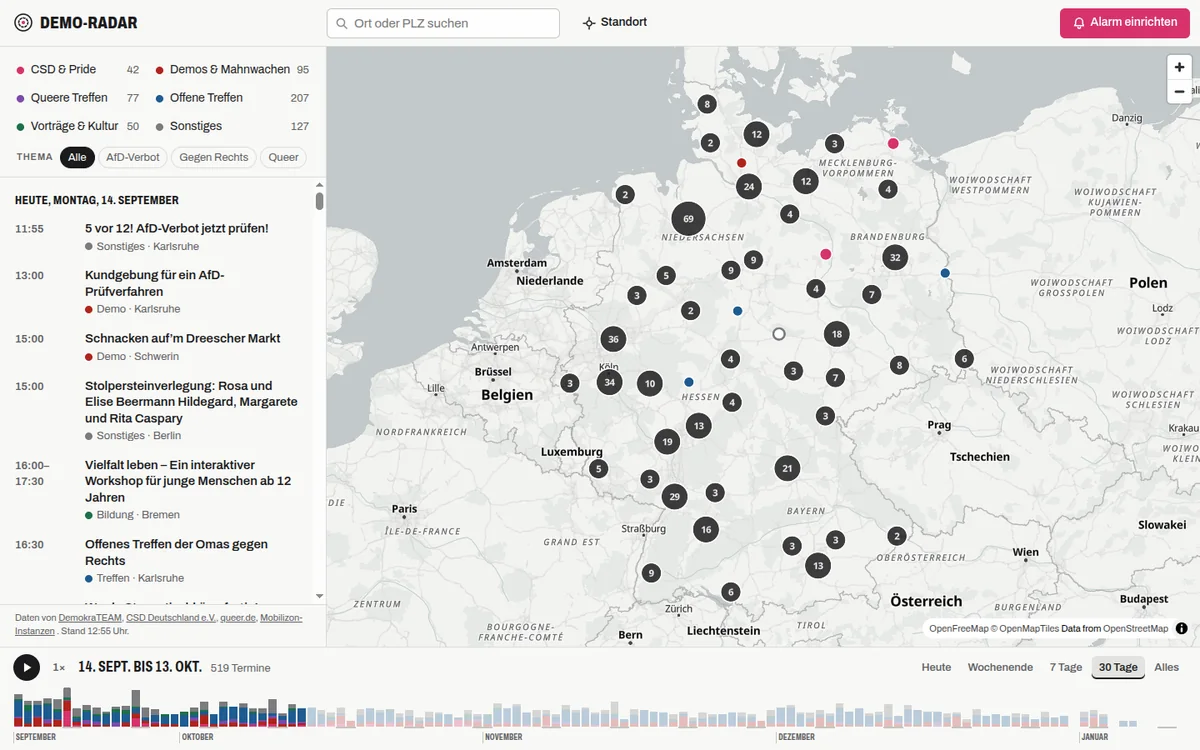1200x750 pixels.
Task: Click the event list scrollbar thumb
Action: 320,201
